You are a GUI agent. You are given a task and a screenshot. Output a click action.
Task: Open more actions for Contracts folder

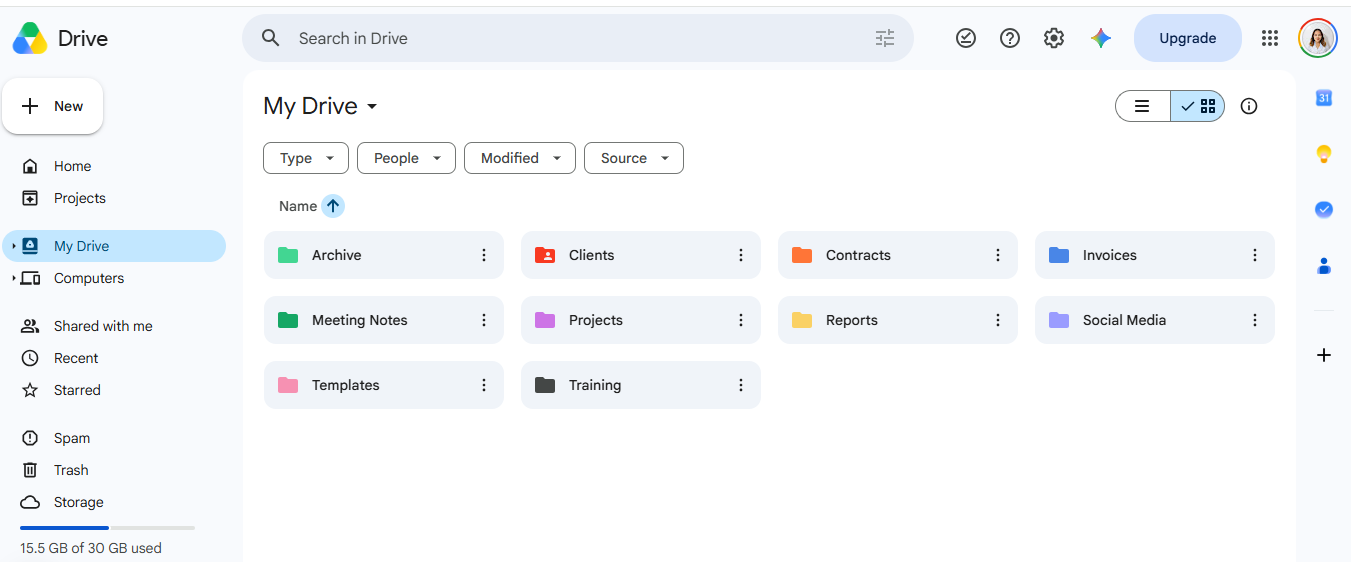998,255
